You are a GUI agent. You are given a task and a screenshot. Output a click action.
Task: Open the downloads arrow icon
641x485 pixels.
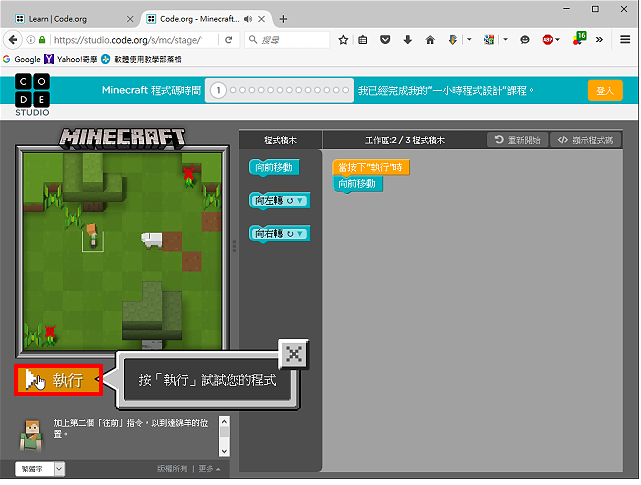coord(408,40)
